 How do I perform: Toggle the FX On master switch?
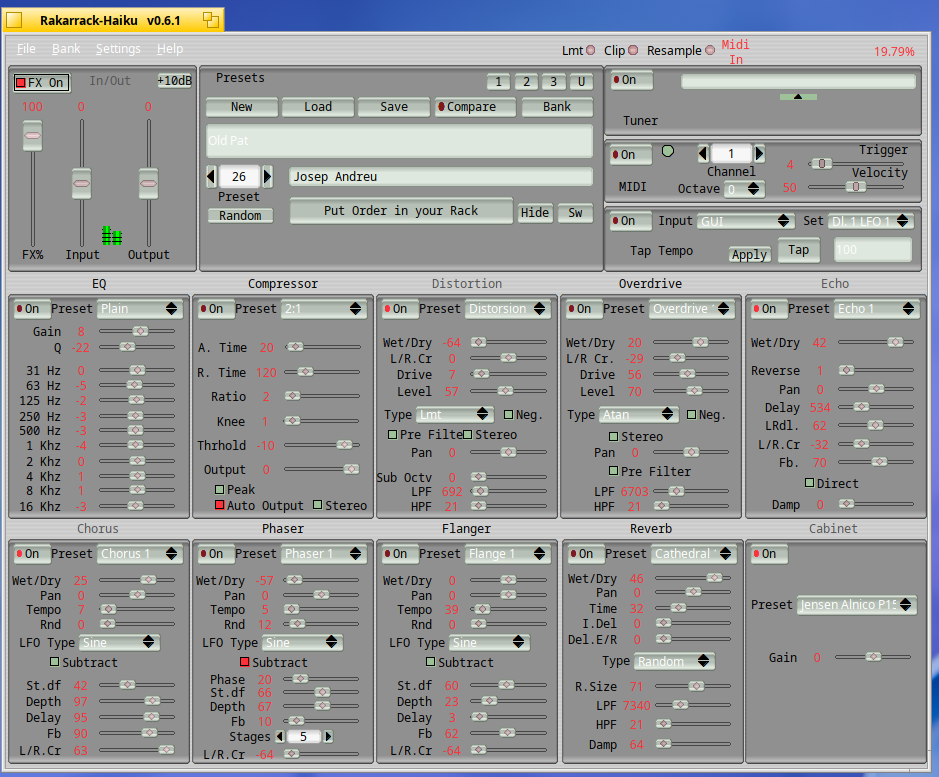point(41,83)
